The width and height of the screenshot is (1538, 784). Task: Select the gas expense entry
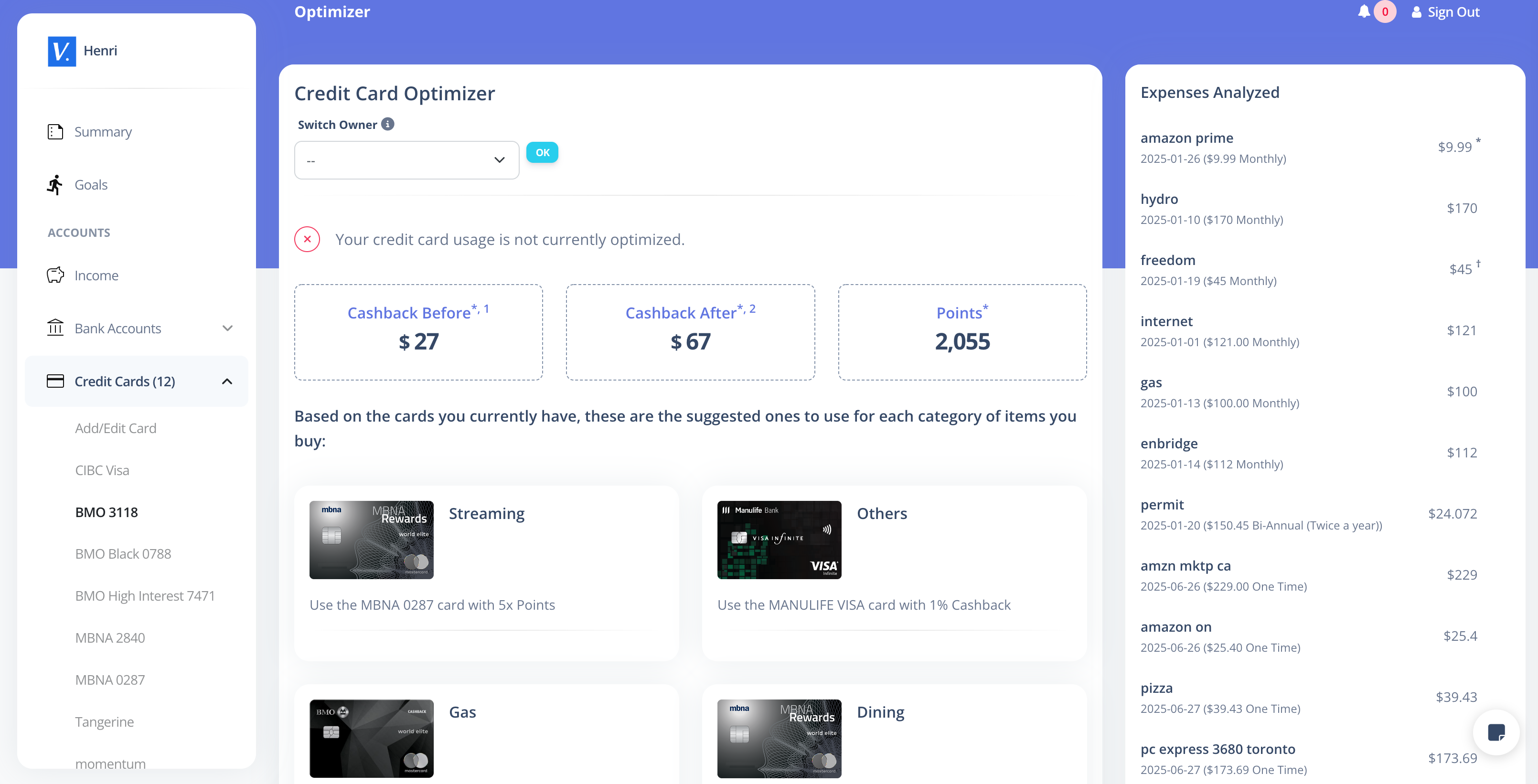coord(1310,392)
